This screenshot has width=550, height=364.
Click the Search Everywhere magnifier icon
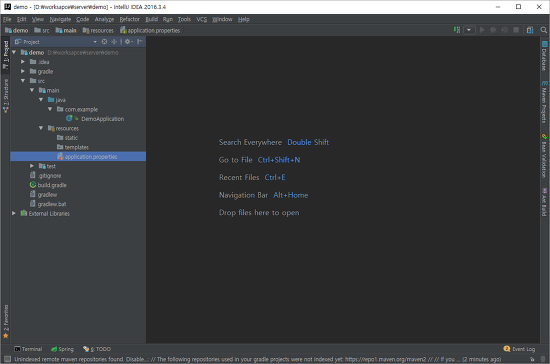(543, 30)
